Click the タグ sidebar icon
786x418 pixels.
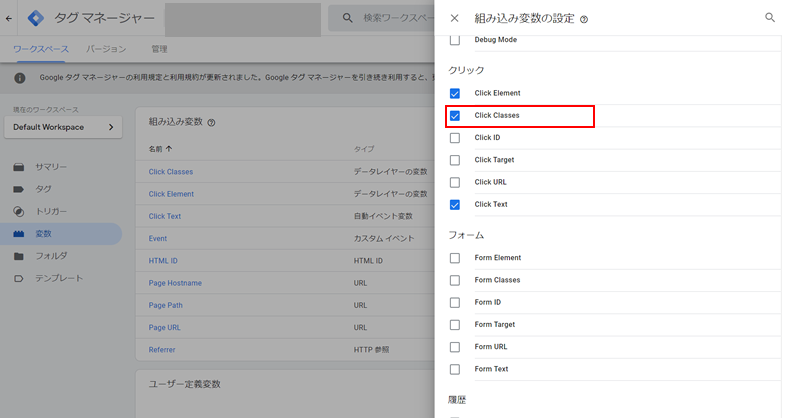pyautogui.click(x=19, y=189)
